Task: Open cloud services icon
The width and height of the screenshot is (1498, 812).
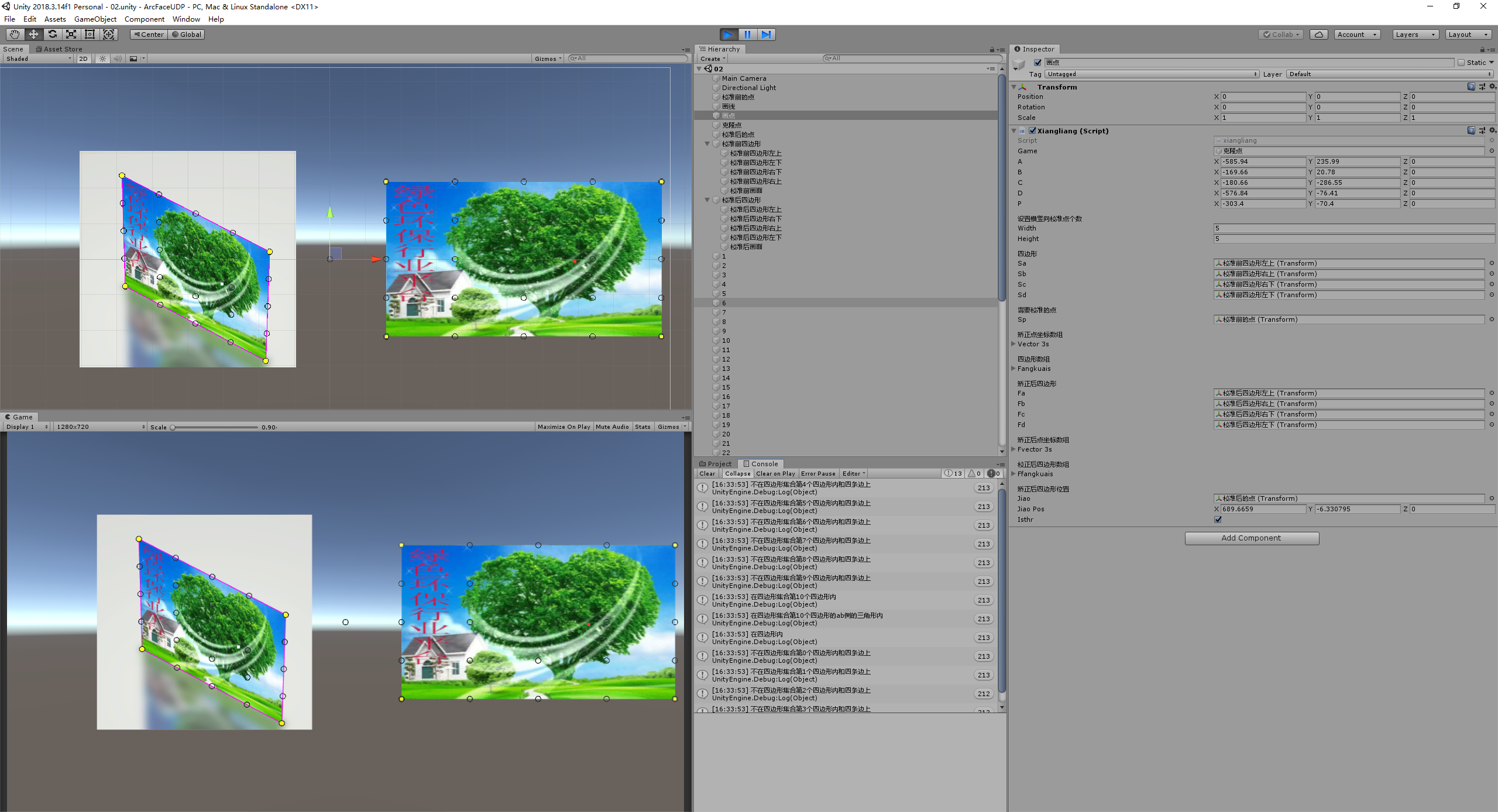Action: [1318, 35]
